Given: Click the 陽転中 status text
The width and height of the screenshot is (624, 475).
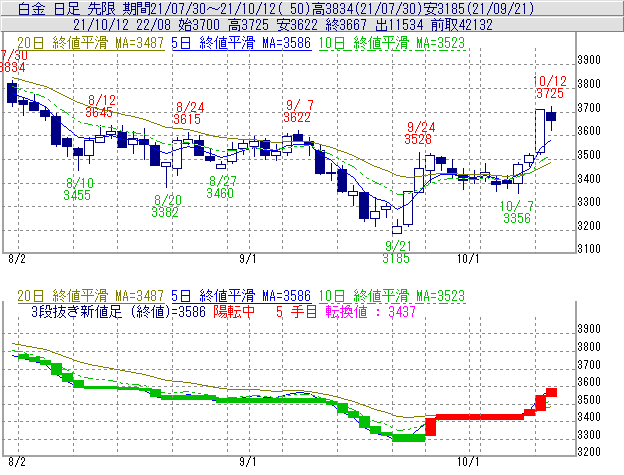Looking at the screenshot, I should [x=234, y=311].
